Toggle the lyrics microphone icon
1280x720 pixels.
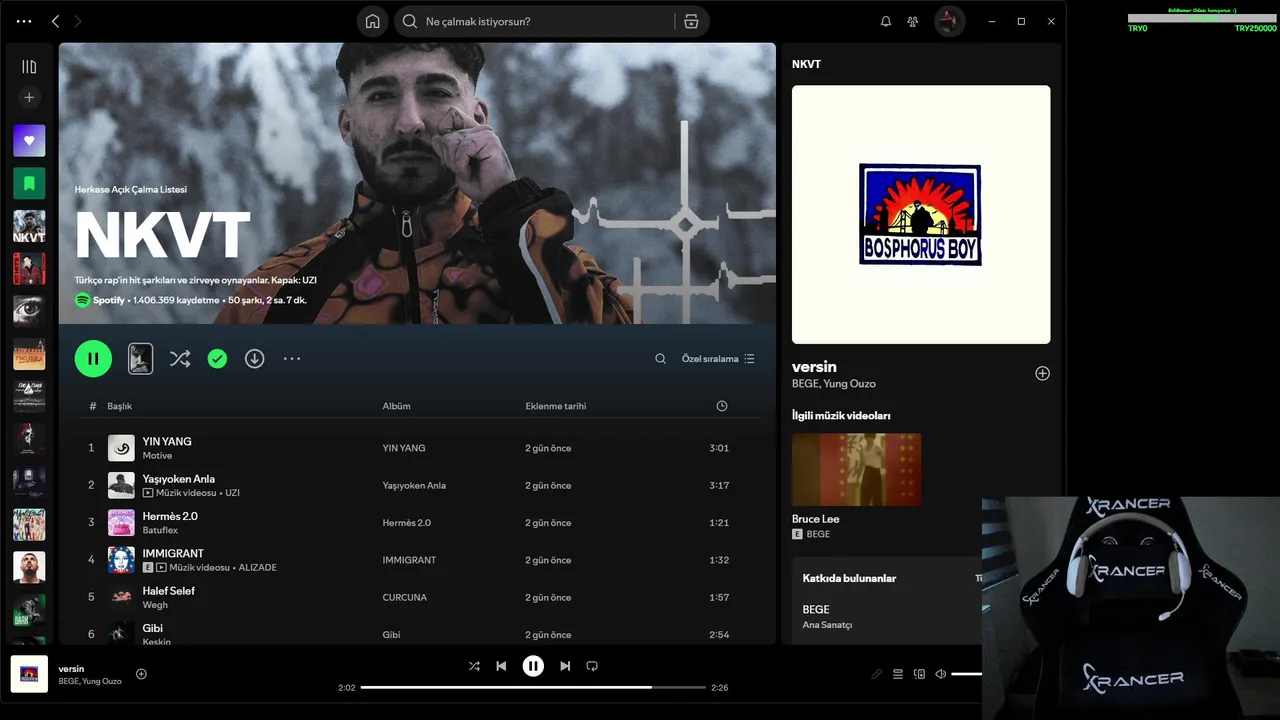(x=877, y=674)
